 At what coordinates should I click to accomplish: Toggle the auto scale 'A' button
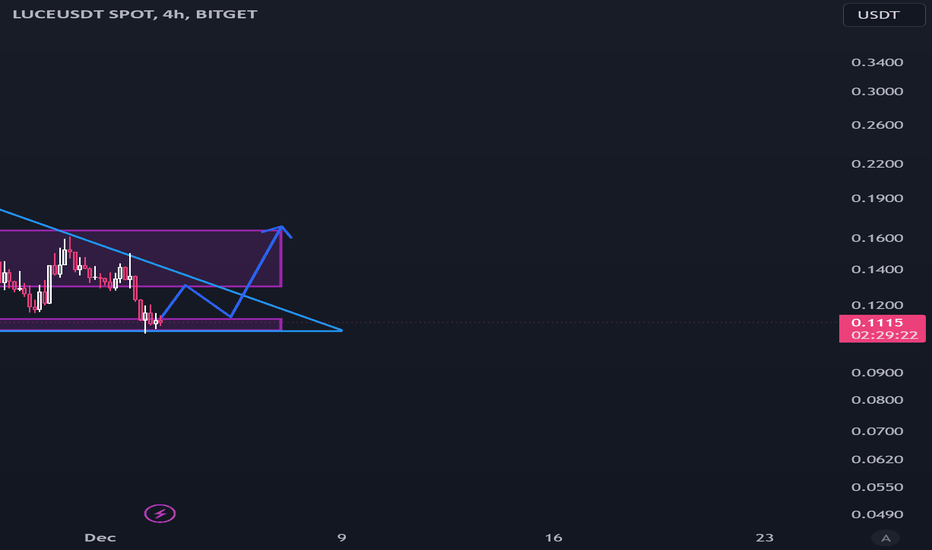886,538
